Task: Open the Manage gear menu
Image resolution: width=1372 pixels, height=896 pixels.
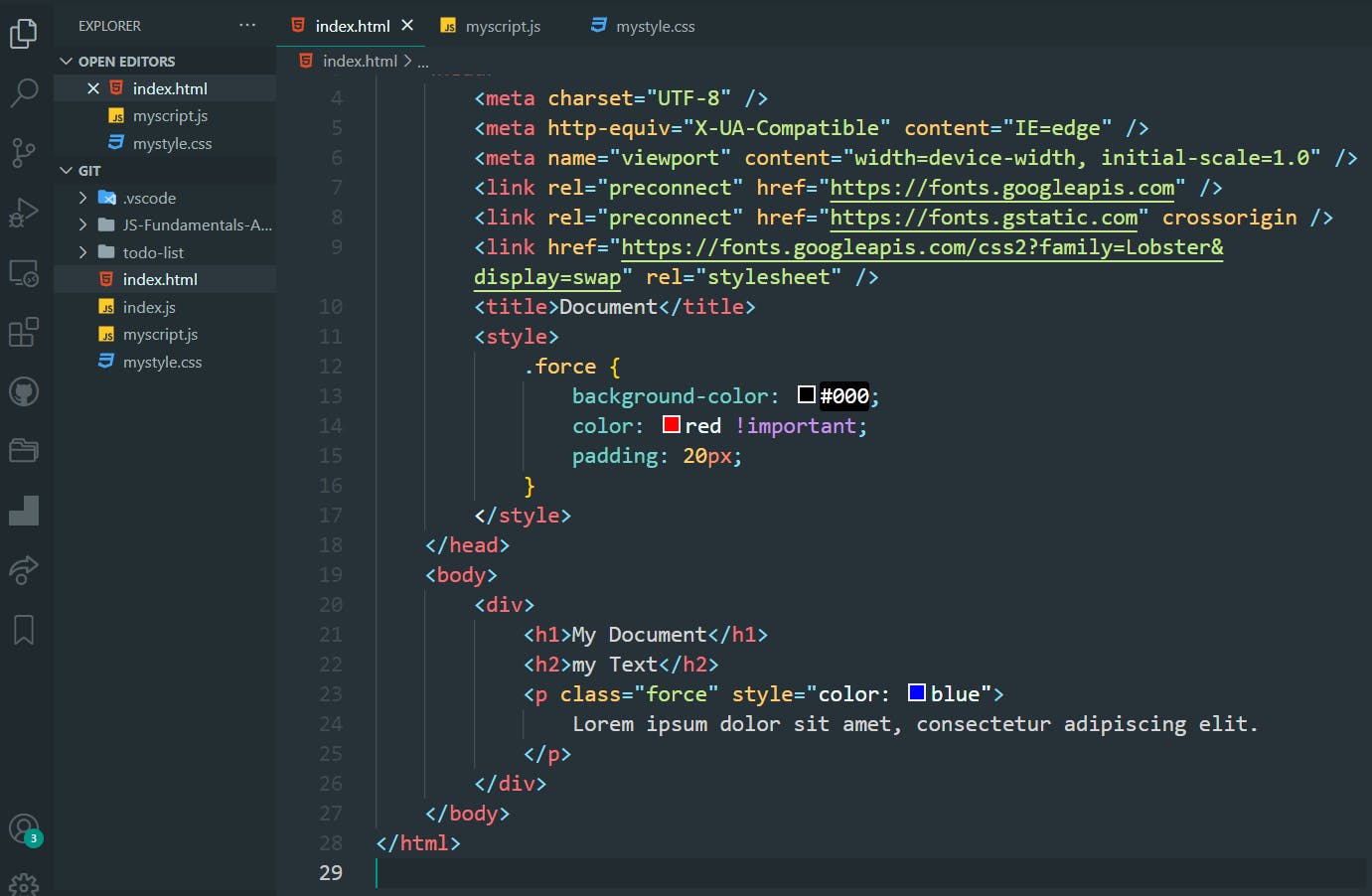Action: pos(24,884)
